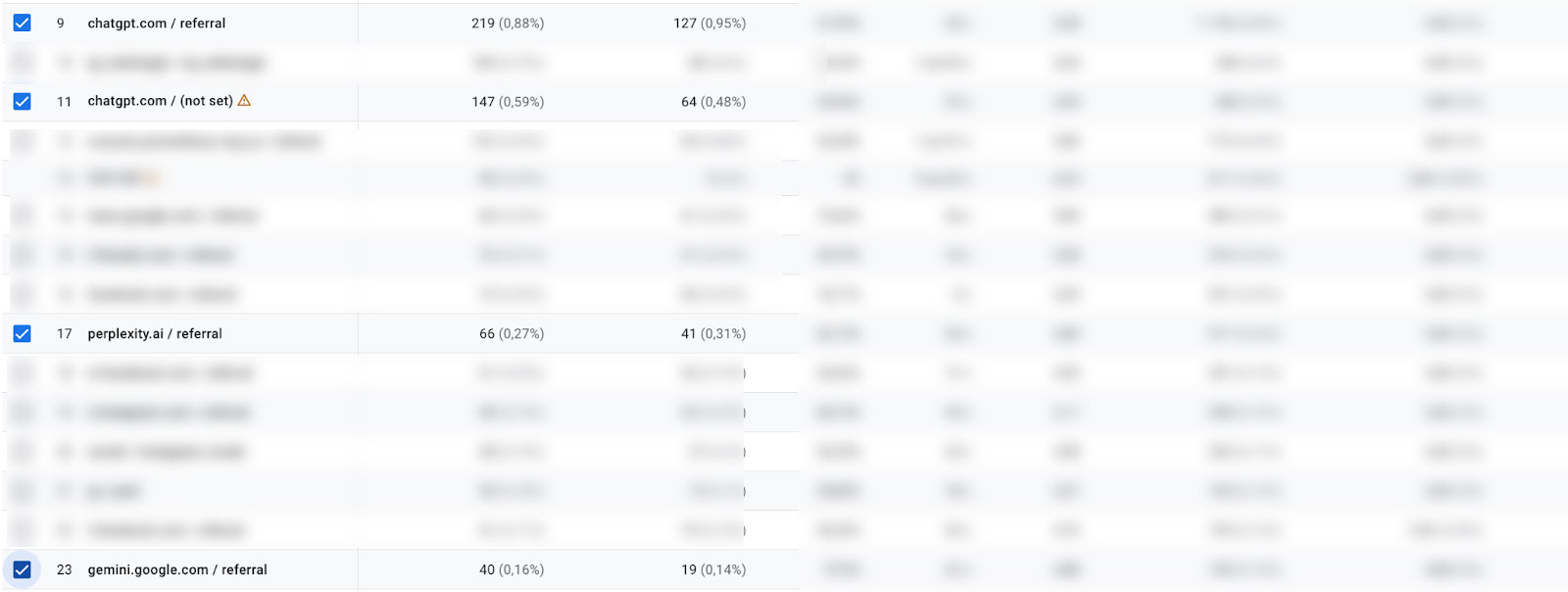
Task: Click row number 9
Action: pos(61,24)
